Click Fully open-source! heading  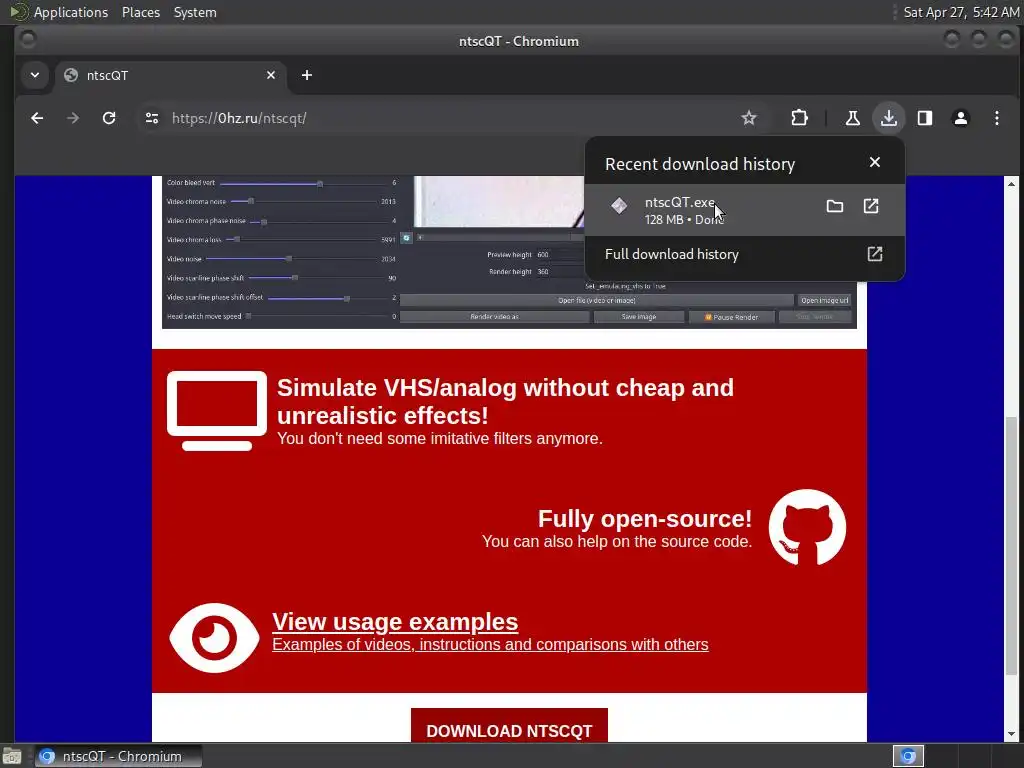point(645,519)
